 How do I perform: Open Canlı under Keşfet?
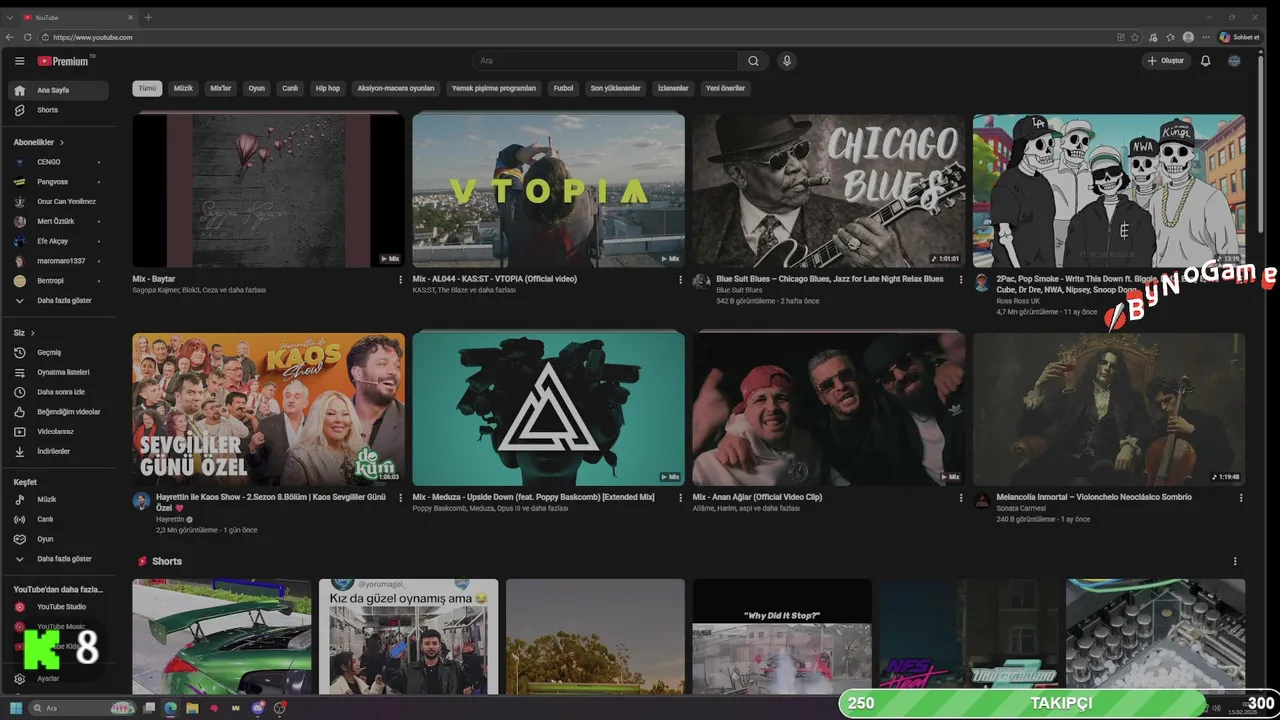58,519
